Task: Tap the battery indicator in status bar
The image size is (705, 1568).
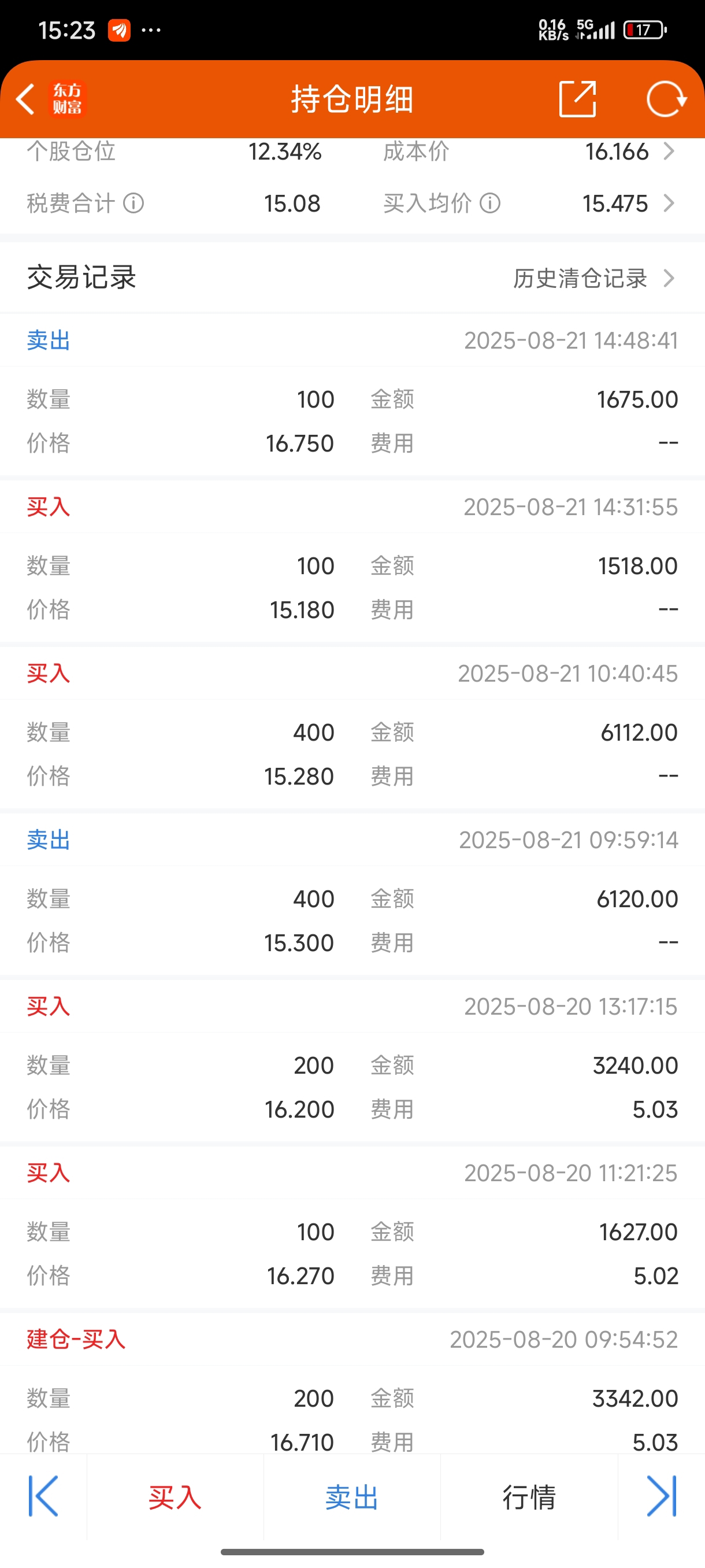Action: (x=645, y=30)
